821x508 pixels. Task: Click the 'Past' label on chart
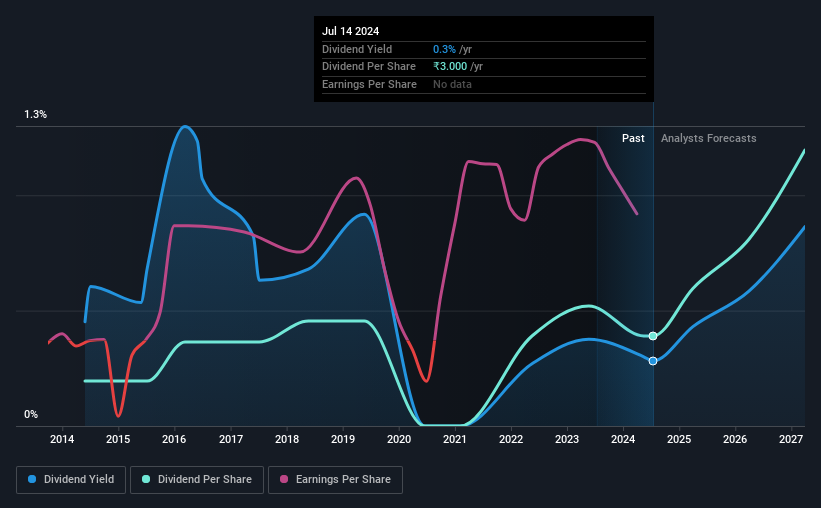(633, 138)
